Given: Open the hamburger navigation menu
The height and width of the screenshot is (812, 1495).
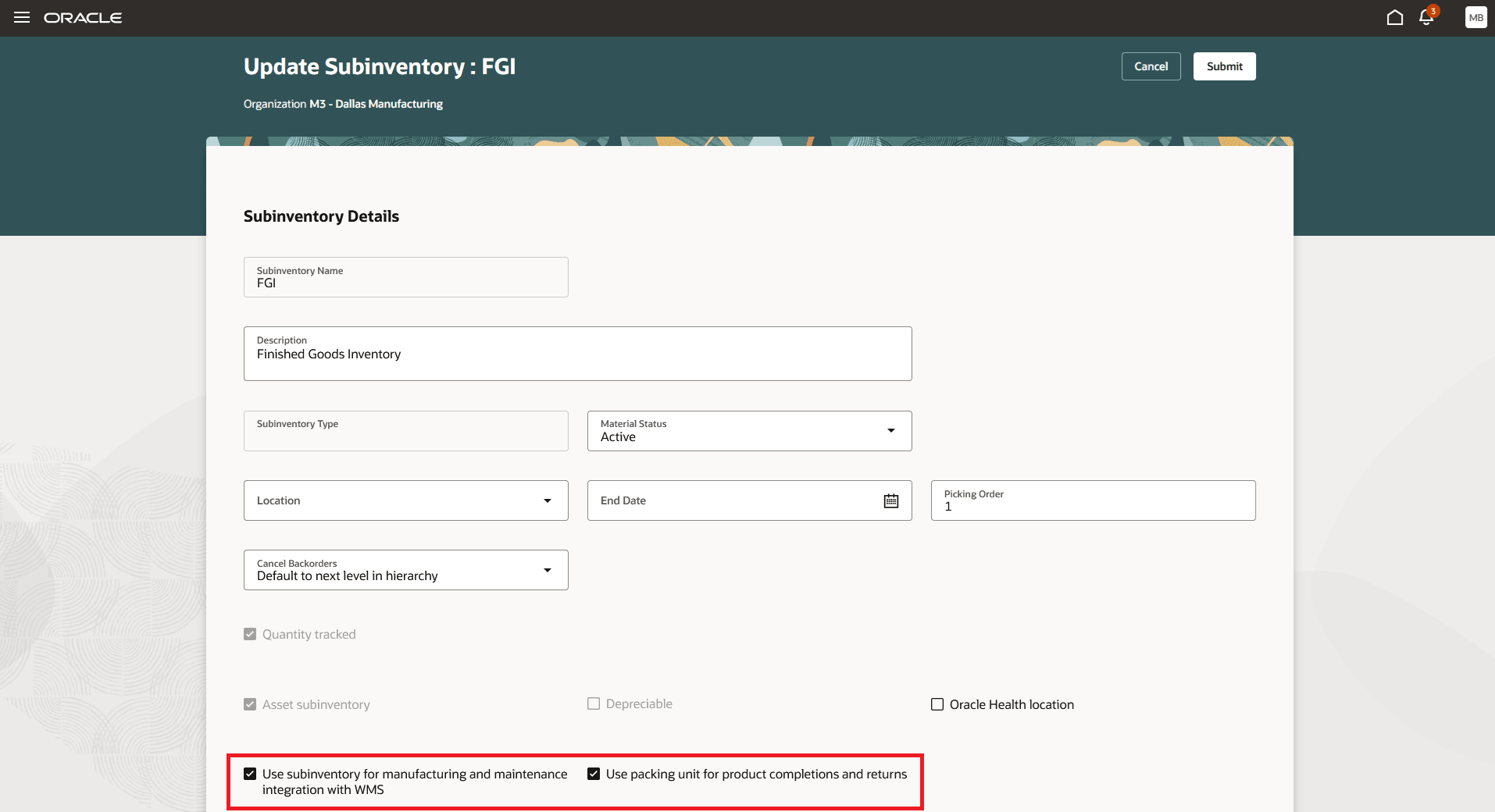Looking at the screenshot, I should tap(22, 17).
